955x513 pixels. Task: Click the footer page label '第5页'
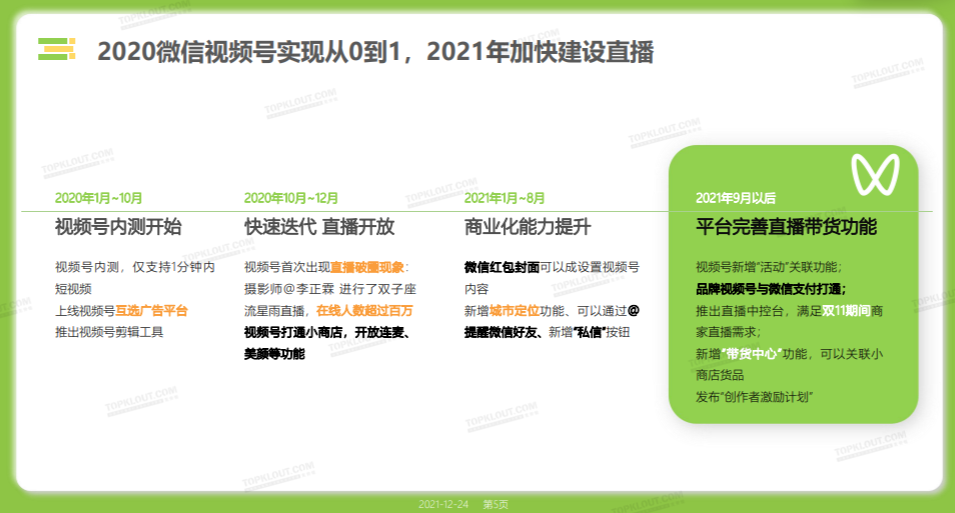495,504
